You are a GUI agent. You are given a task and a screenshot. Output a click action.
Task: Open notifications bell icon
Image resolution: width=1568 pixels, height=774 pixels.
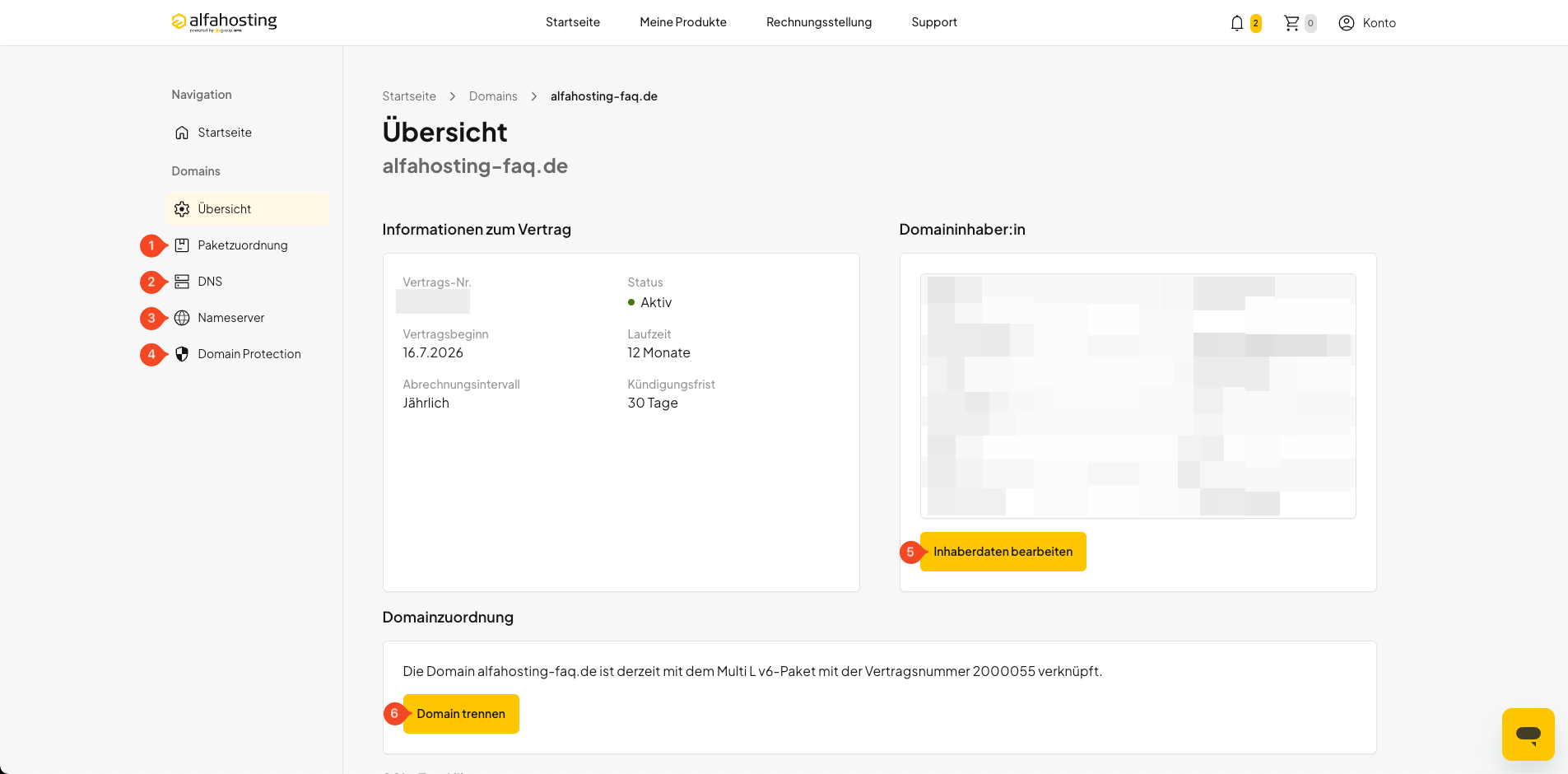pyautogui.click(x=1236, y=23)
